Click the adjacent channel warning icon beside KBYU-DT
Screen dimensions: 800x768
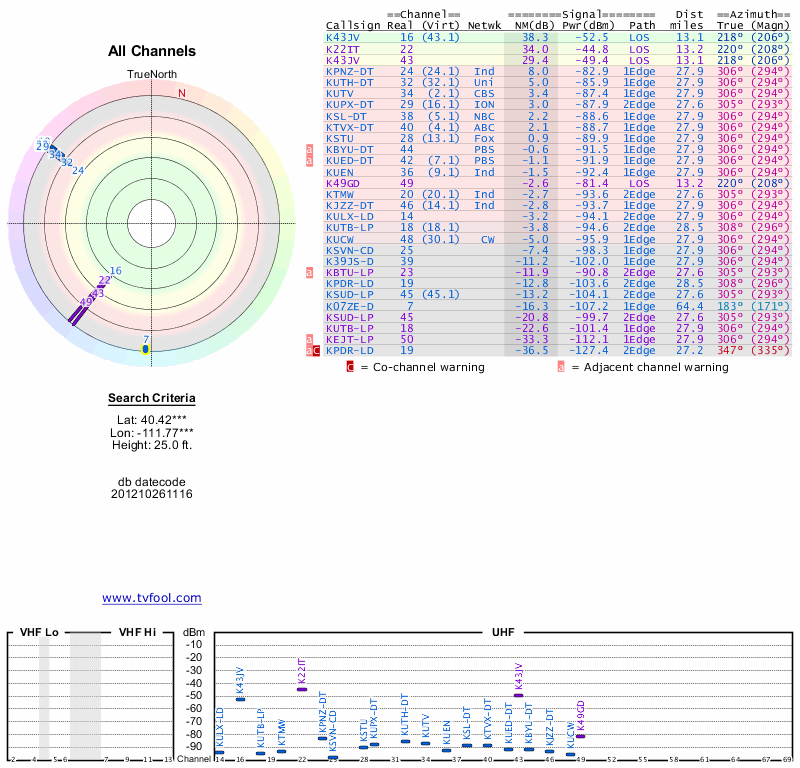[309, 149]
